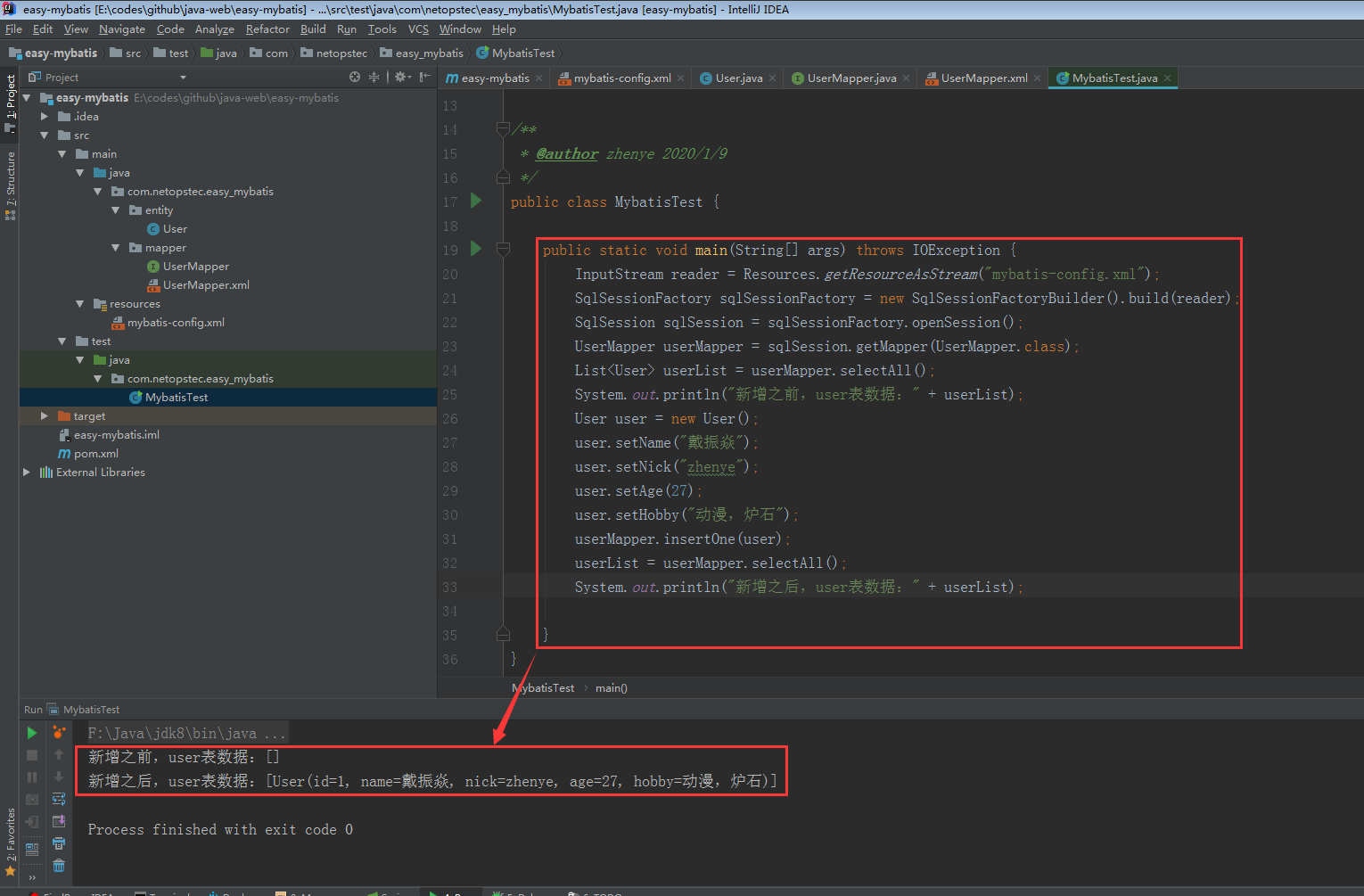This screenshot has width=1364, height=896.
Task: Close the User.java tab
Action: [772, 78]
